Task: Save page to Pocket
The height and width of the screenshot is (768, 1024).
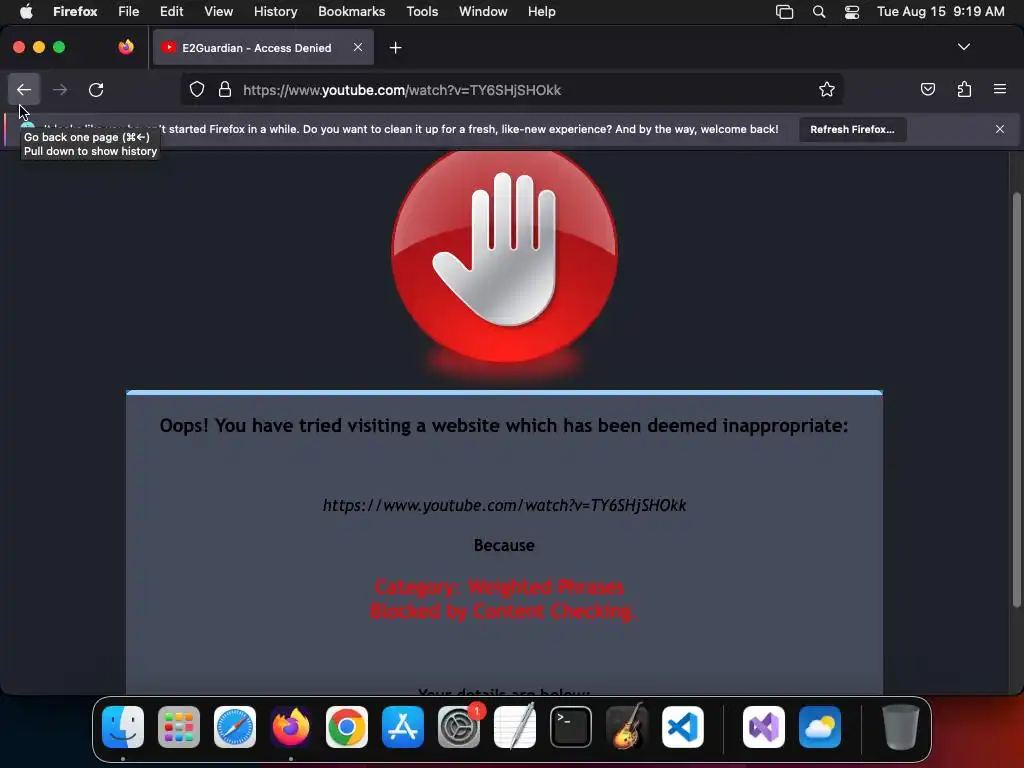Action: 927,89
